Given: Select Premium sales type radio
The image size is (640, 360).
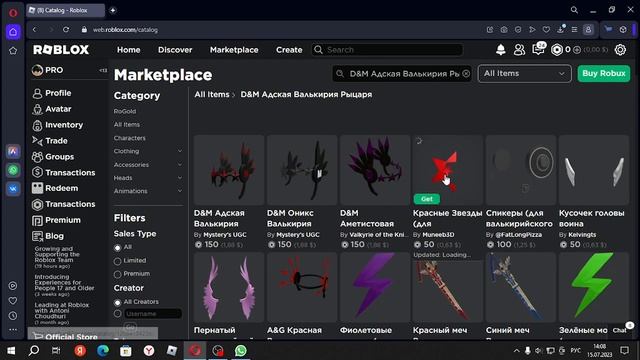Looking at the screenshot, I should pos(118,274).
